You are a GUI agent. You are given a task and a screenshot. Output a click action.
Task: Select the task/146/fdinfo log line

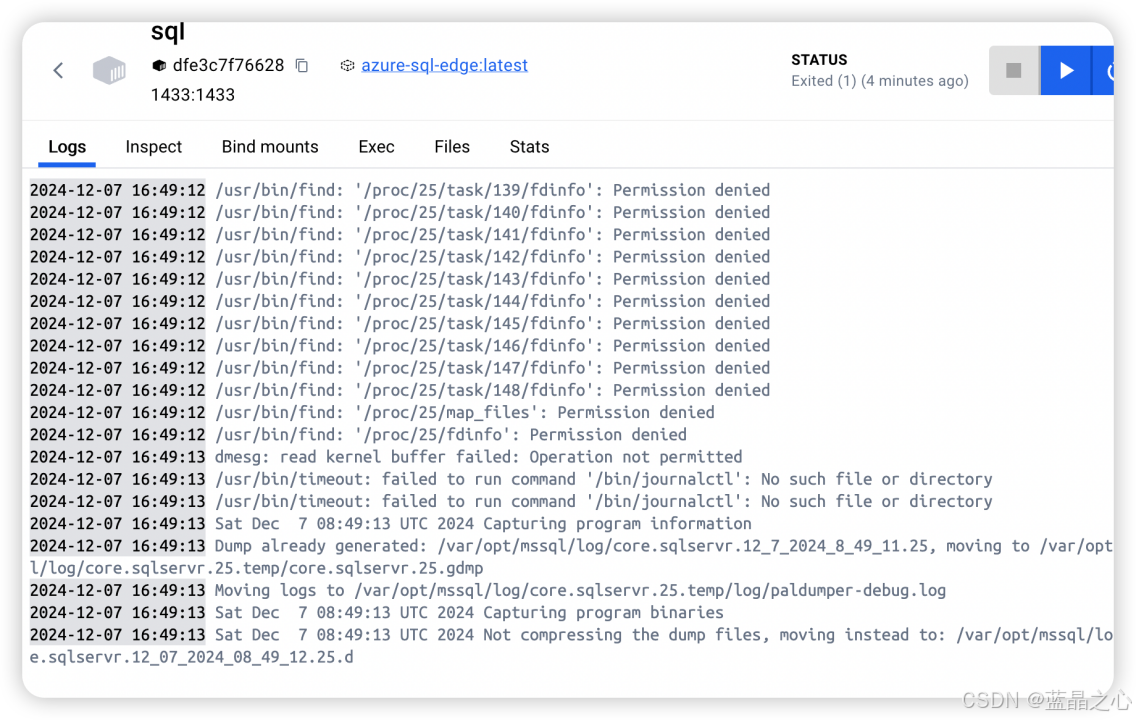400,346
